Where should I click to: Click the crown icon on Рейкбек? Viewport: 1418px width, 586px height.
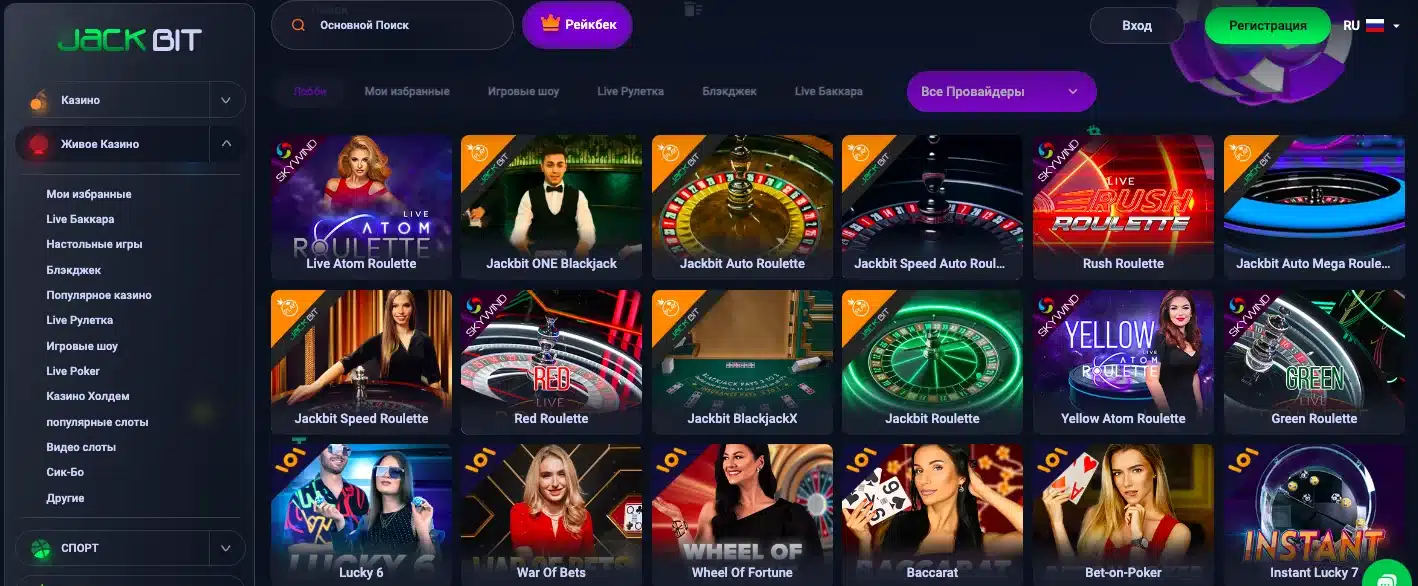550,24
